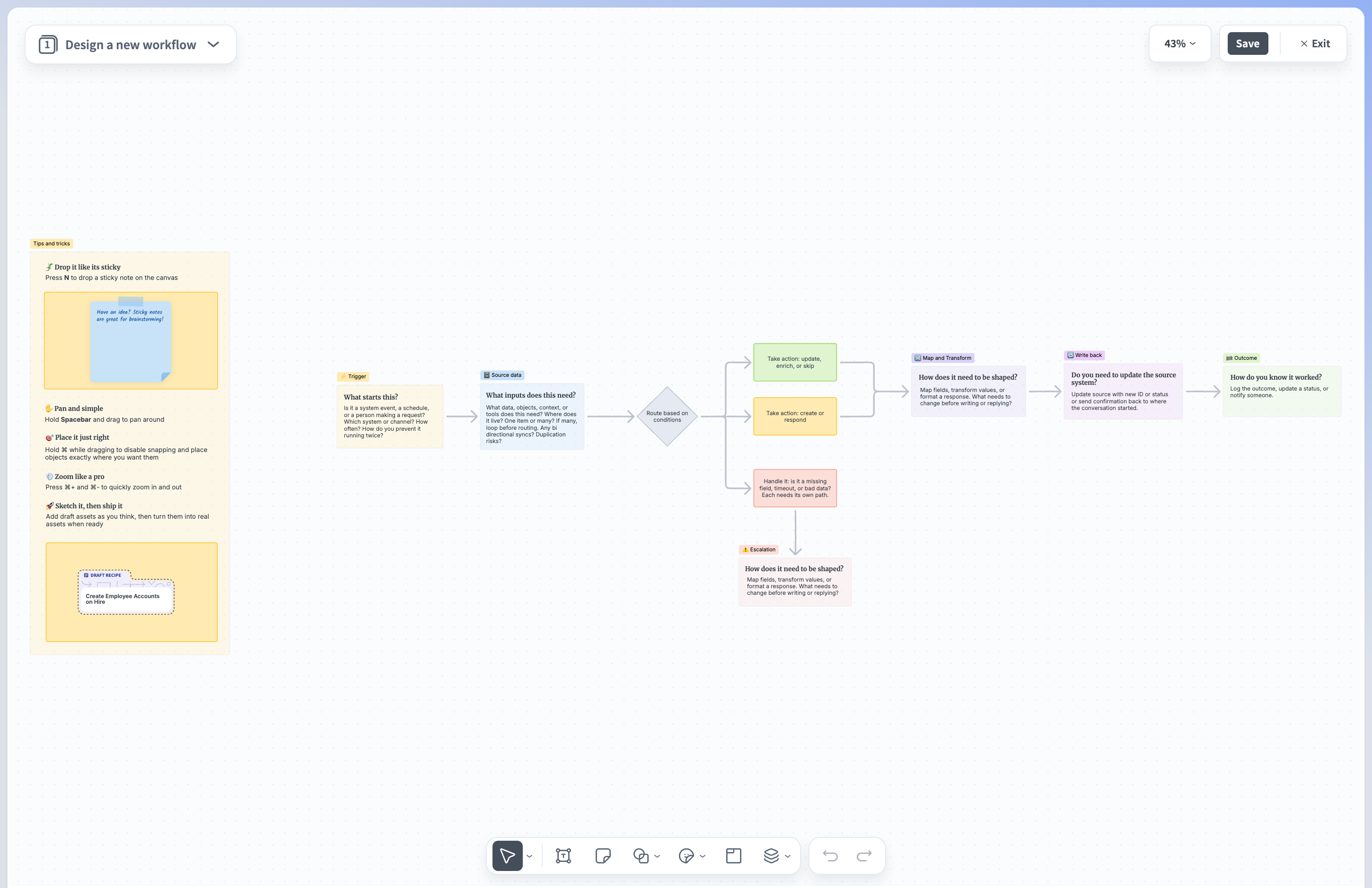1372x888 pixels.
Task: Select the red 'Handle it' error box
Action: pos(794,488)
